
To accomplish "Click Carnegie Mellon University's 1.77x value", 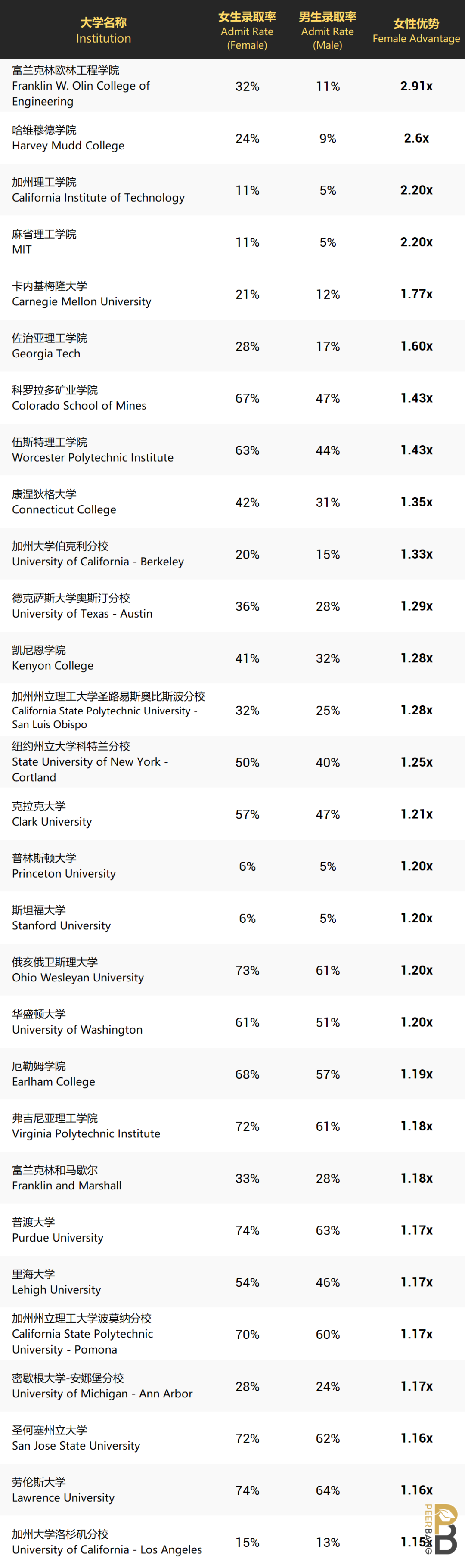I will (416, 295).
